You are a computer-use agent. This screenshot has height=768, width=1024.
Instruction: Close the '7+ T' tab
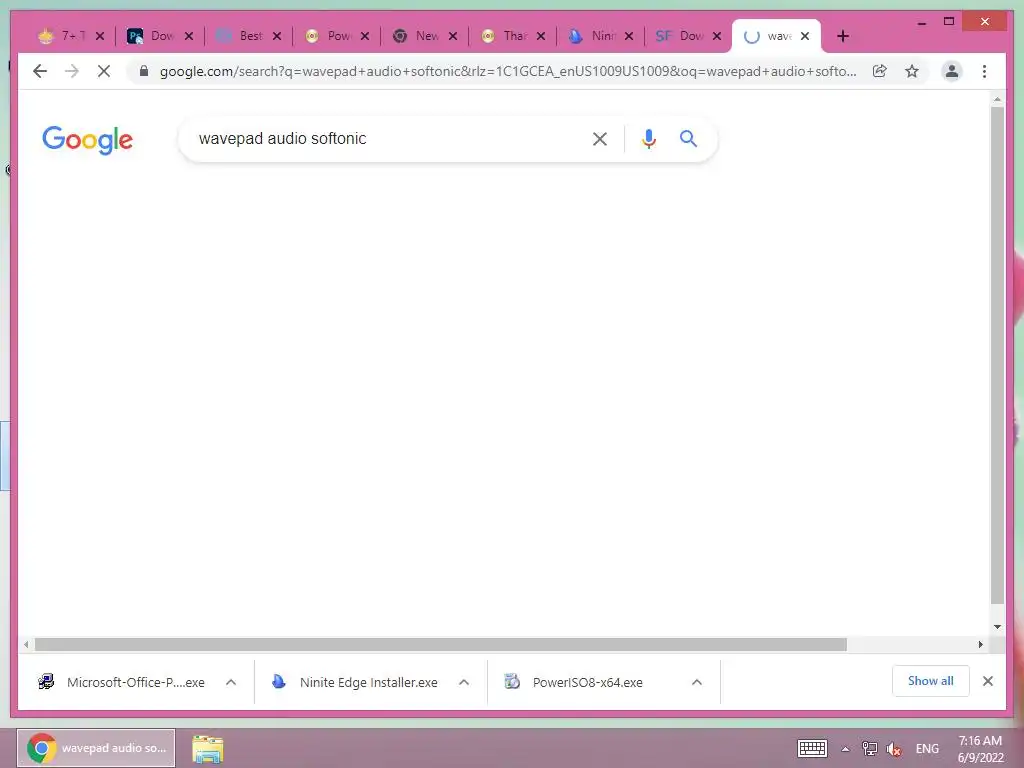pos(100,37)
